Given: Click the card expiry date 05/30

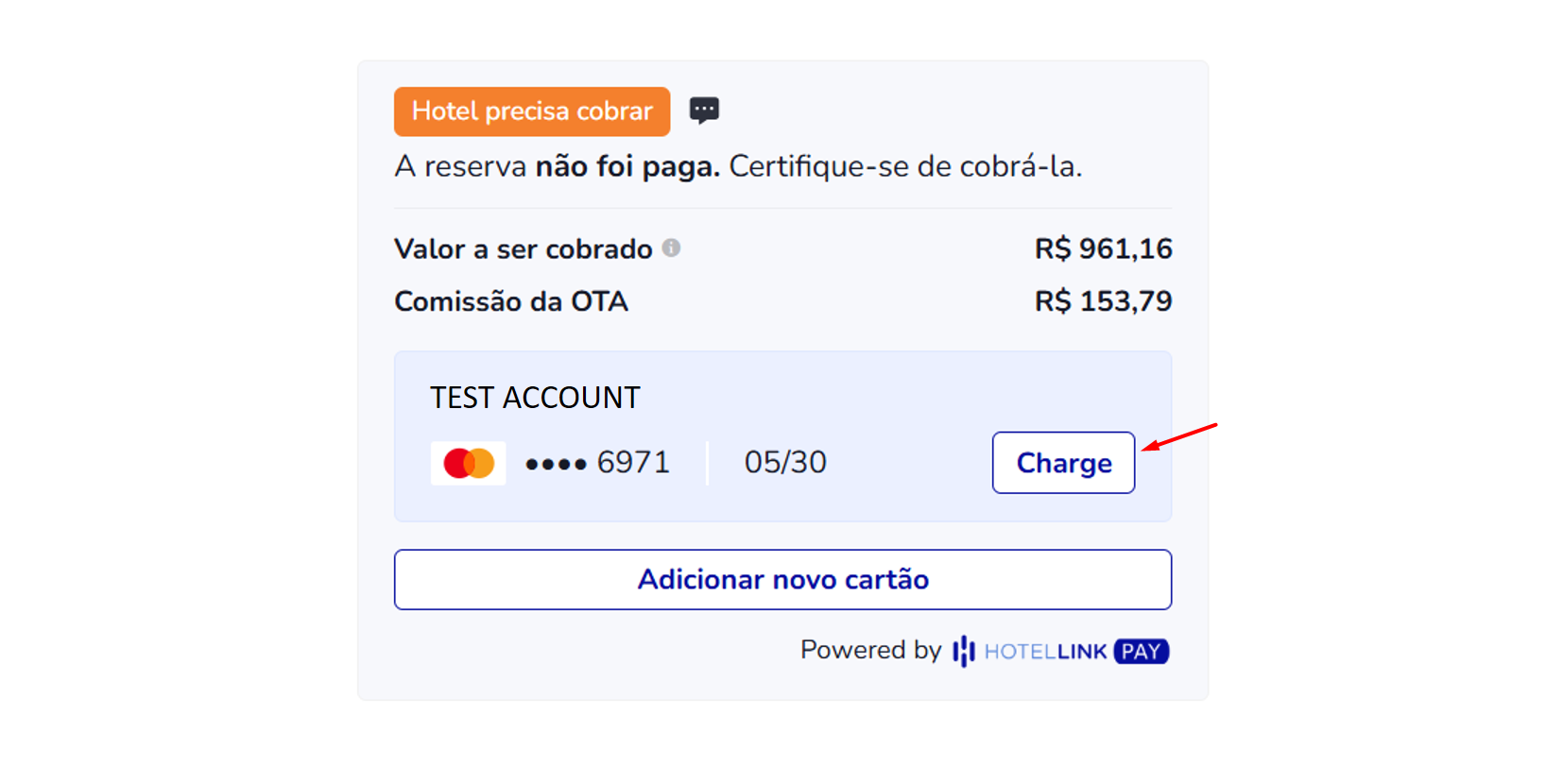Looking at the screenshot, I should click(x=785, y=462).
